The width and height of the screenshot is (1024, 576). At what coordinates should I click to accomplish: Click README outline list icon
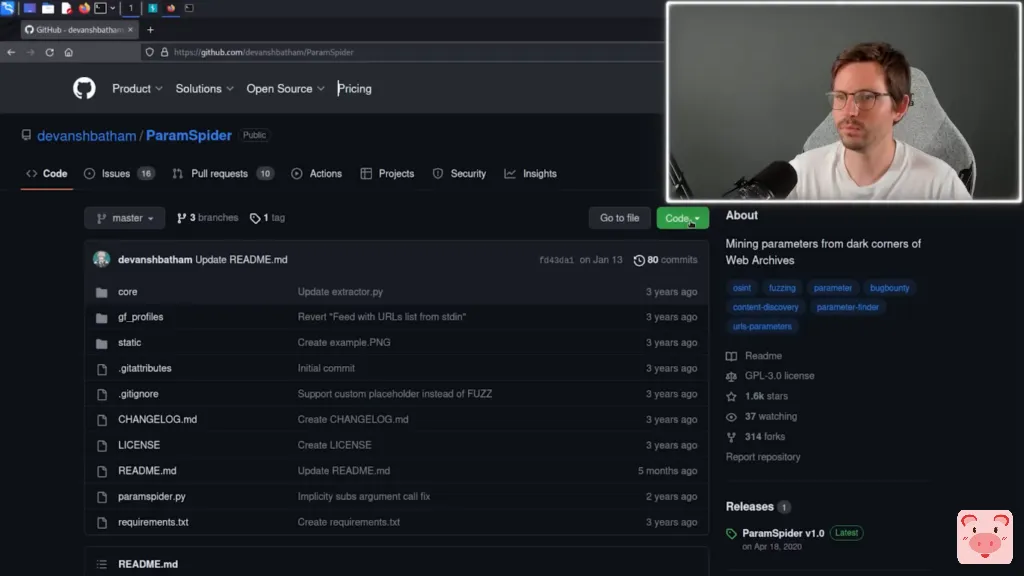(x=101, y=564)
